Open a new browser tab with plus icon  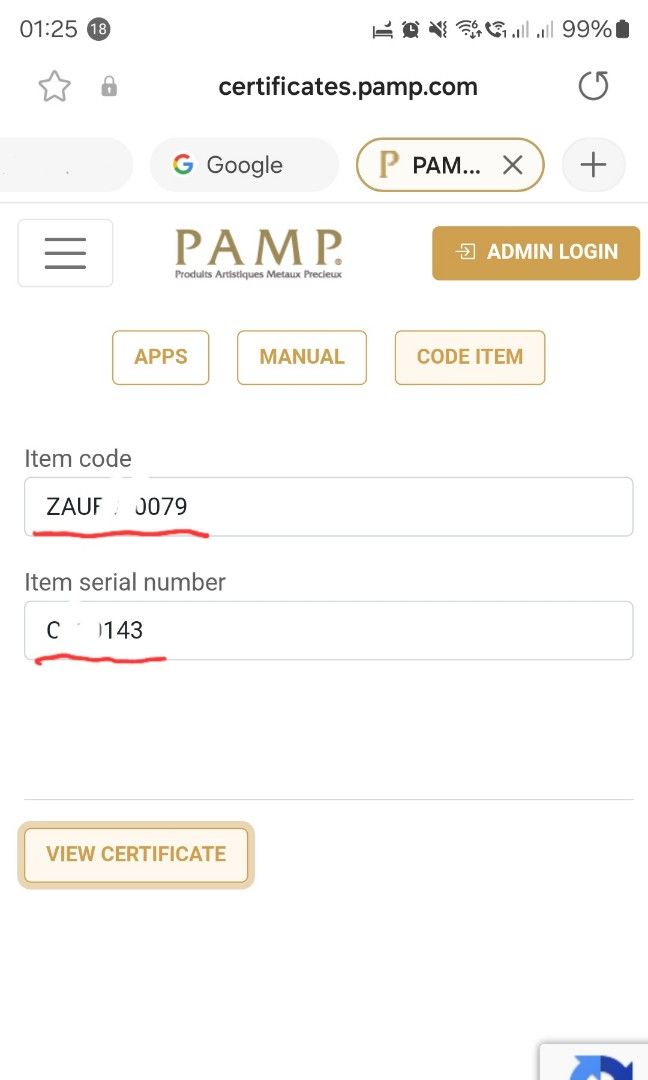click(594, 164)
